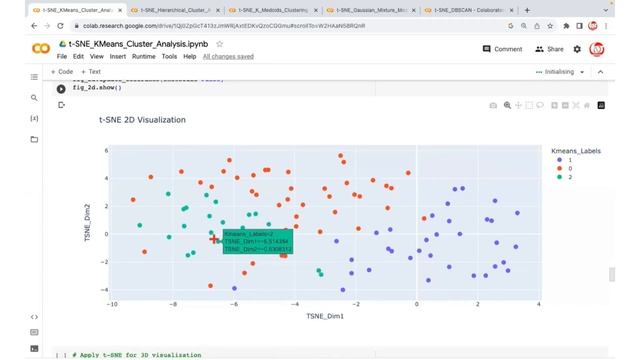Select the Plotly Zoom tool
Image resolution: width=640 pixels, height=360 pixels.
click(507, 105)
